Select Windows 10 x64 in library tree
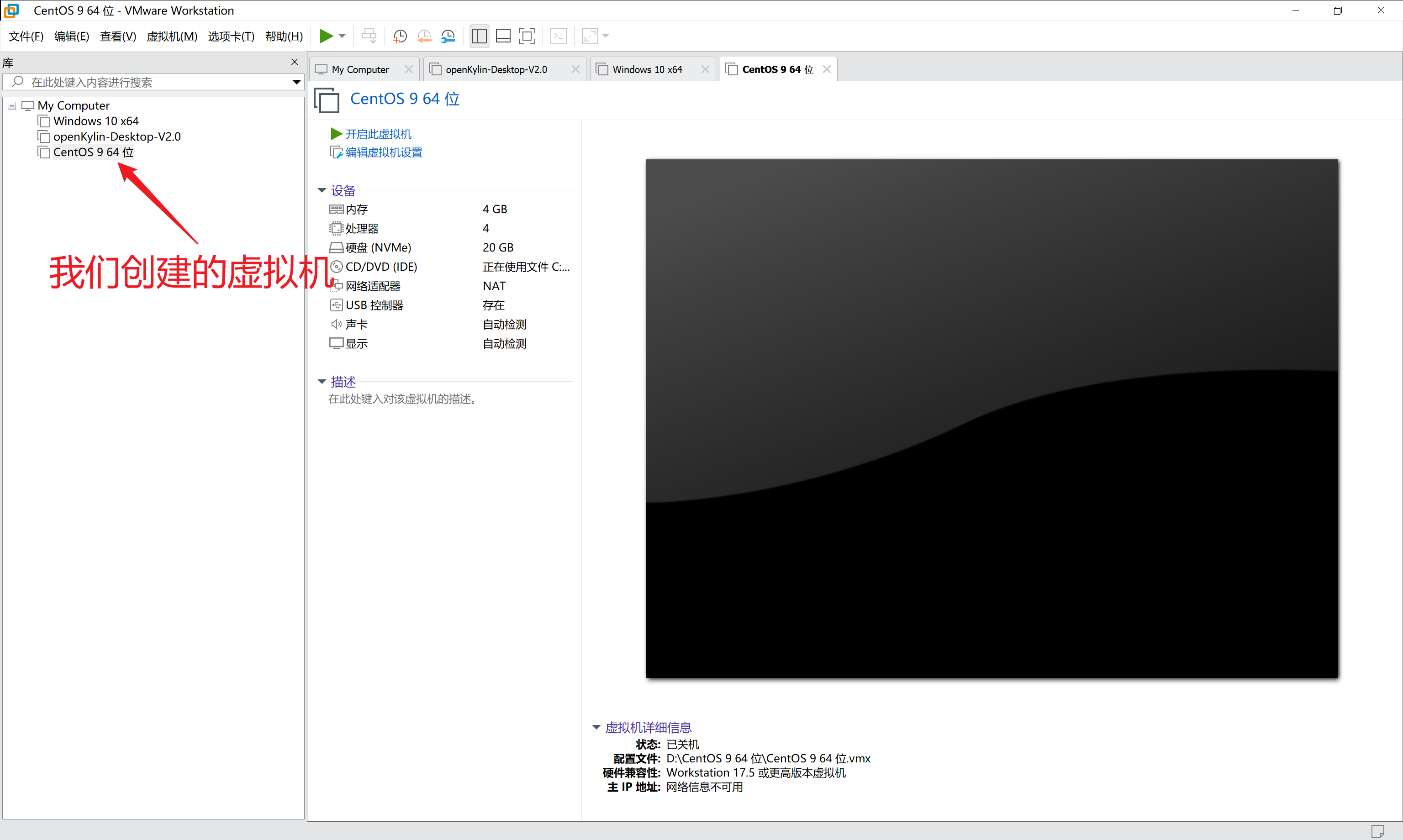1403x840 pixels. (96, 121)
